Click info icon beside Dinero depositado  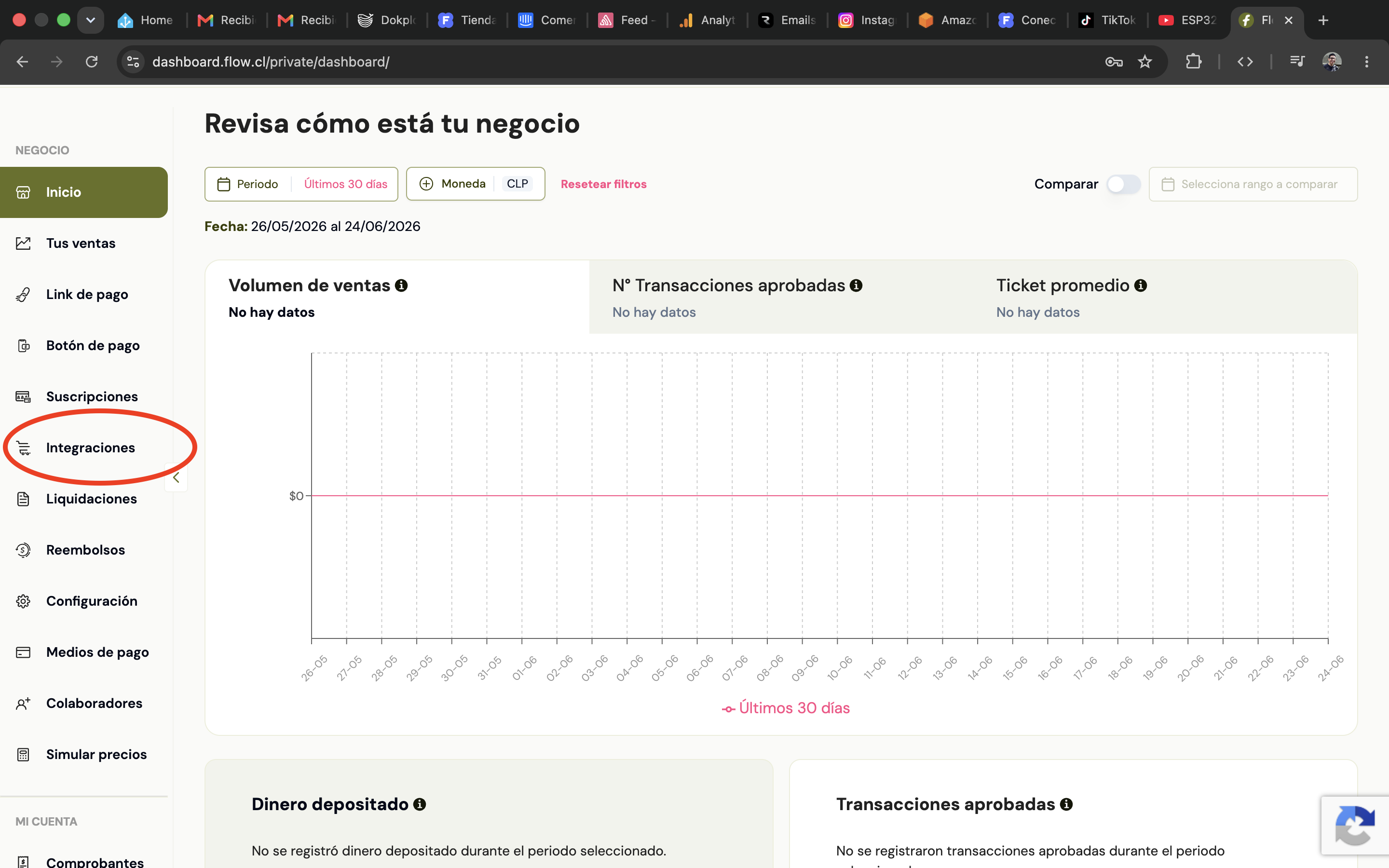tap(420, 804)
